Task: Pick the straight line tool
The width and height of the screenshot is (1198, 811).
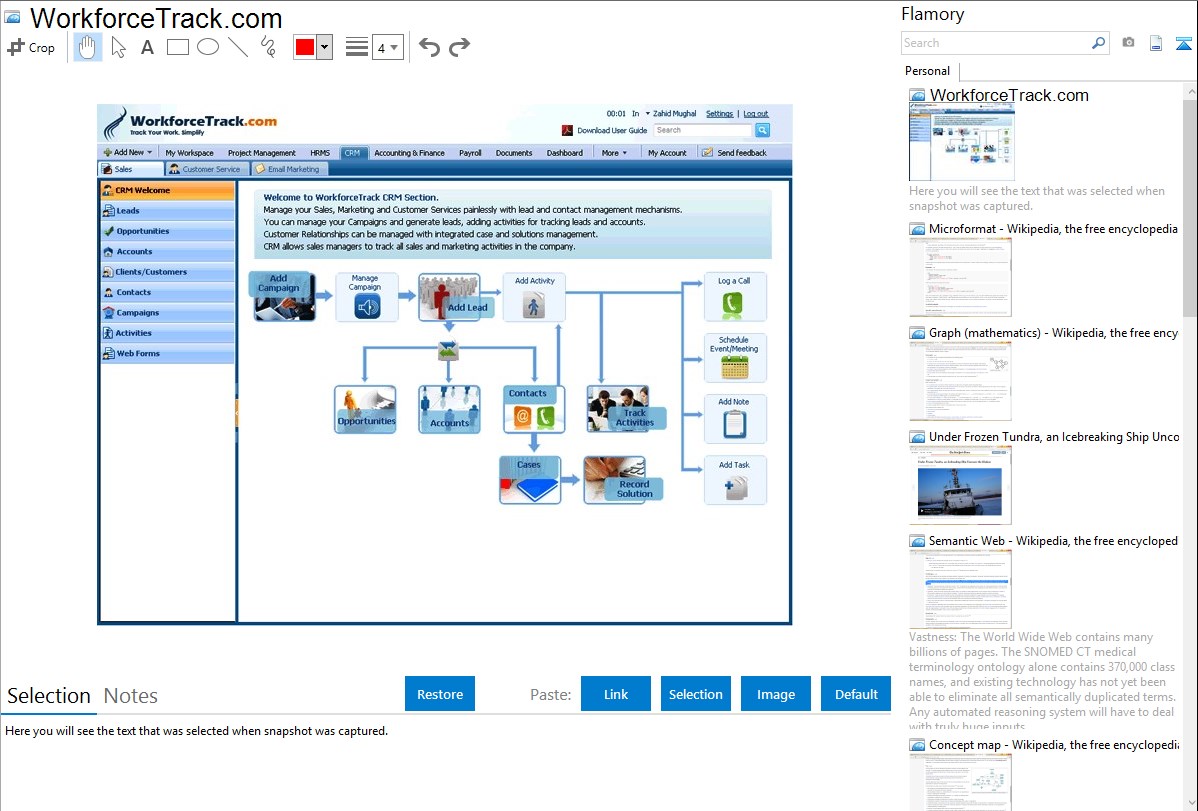Action: [238, 47]
